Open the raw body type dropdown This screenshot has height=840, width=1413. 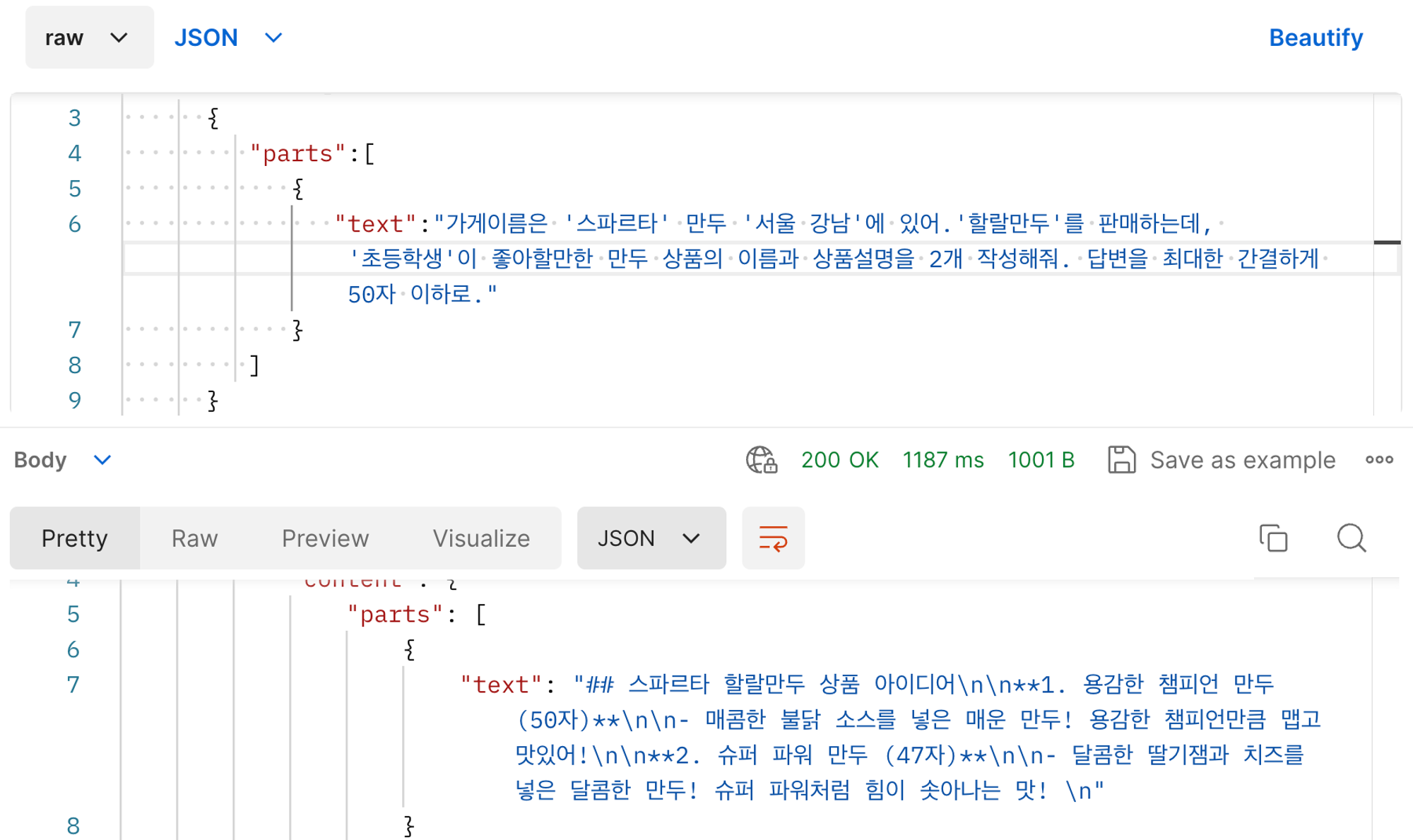[89, 37]
